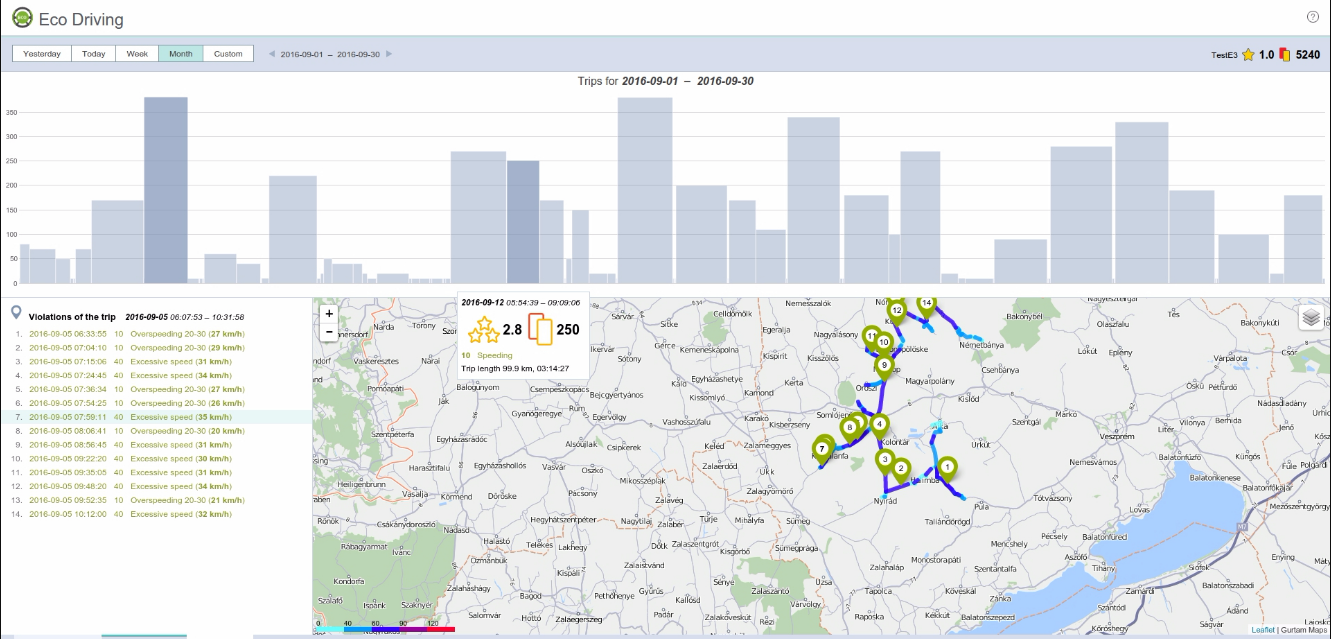Go to the previous date period
The width and height of the screenshot is (1331, 639).
pyautogui.click(x=271, y=54)
